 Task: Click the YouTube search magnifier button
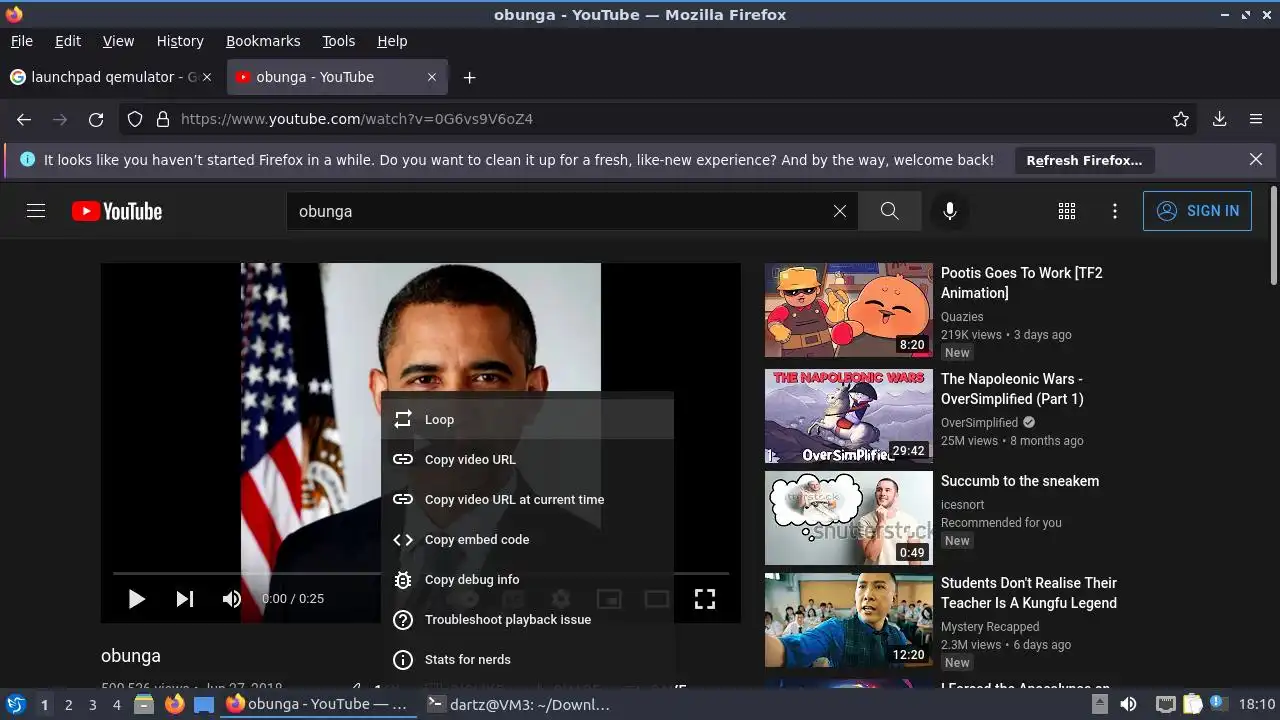(x=889, y=211)
